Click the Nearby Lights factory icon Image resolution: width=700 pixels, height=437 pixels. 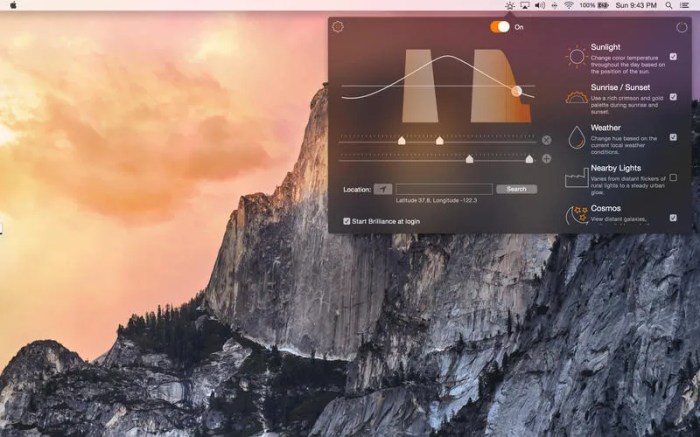[x=576, y=178]
